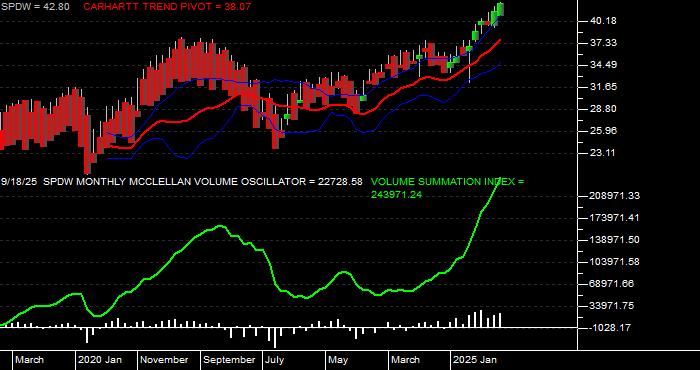This screenshot has width=700, height=370.
Task: Click the 2025 Jan date label
Action: click(x=475, y=360)
